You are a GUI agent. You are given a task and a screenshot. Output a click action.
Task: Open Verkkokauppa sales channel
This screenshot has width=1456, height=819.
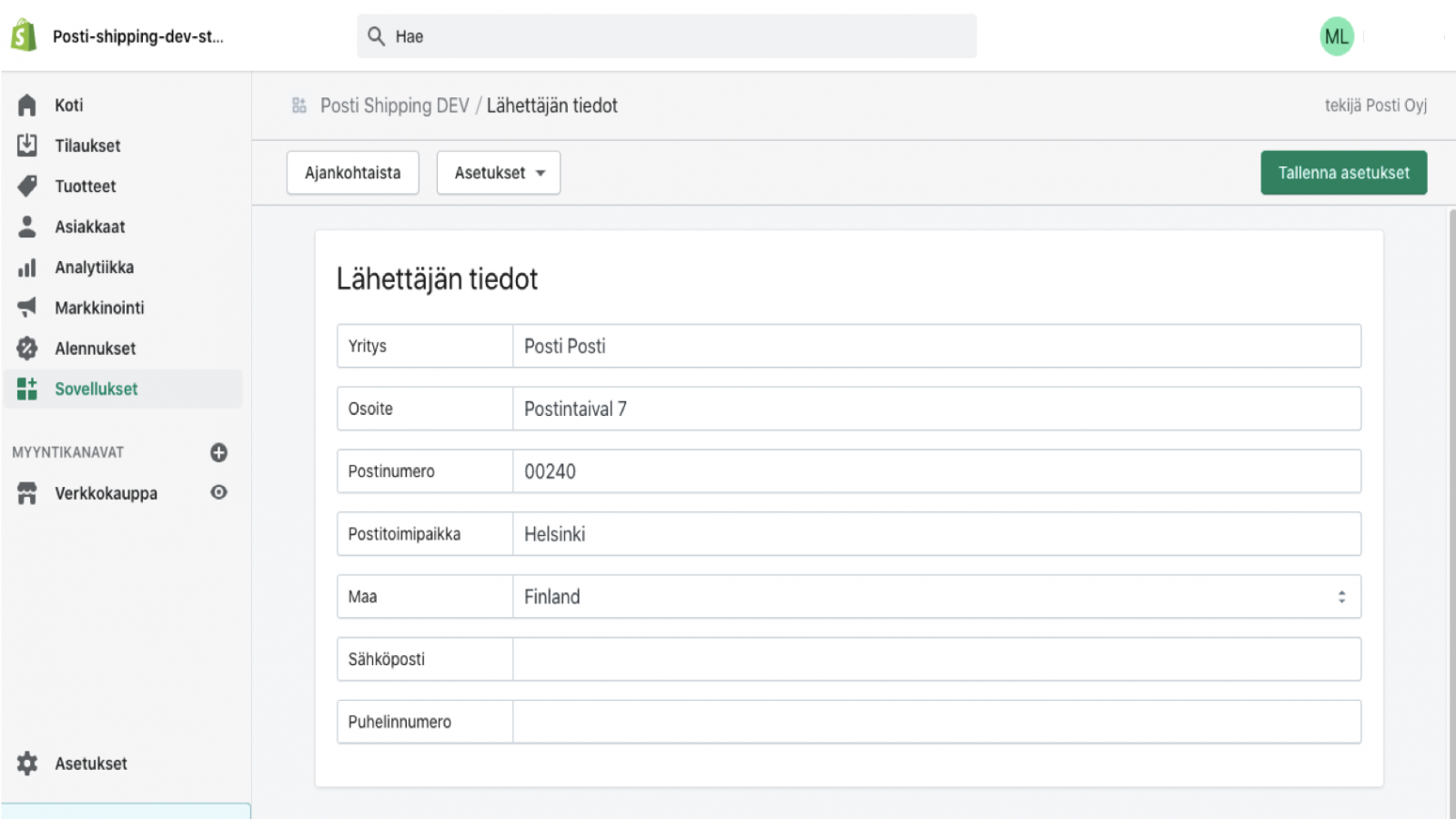pos(106,493)
